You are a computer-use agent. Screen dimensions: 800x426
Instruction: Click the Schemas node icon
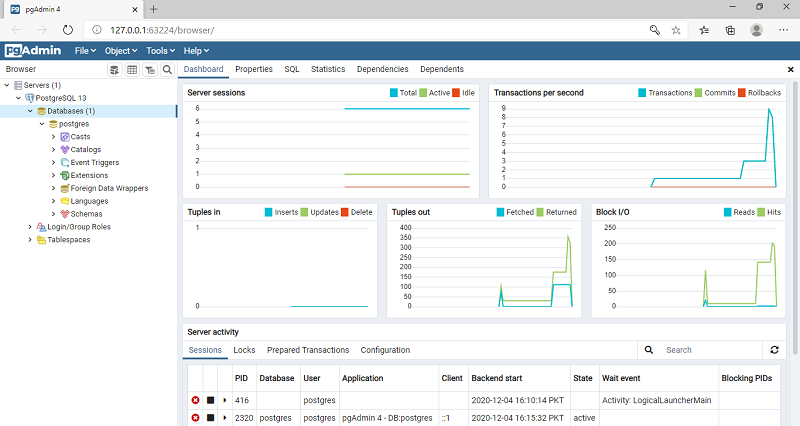pos(65,214)
